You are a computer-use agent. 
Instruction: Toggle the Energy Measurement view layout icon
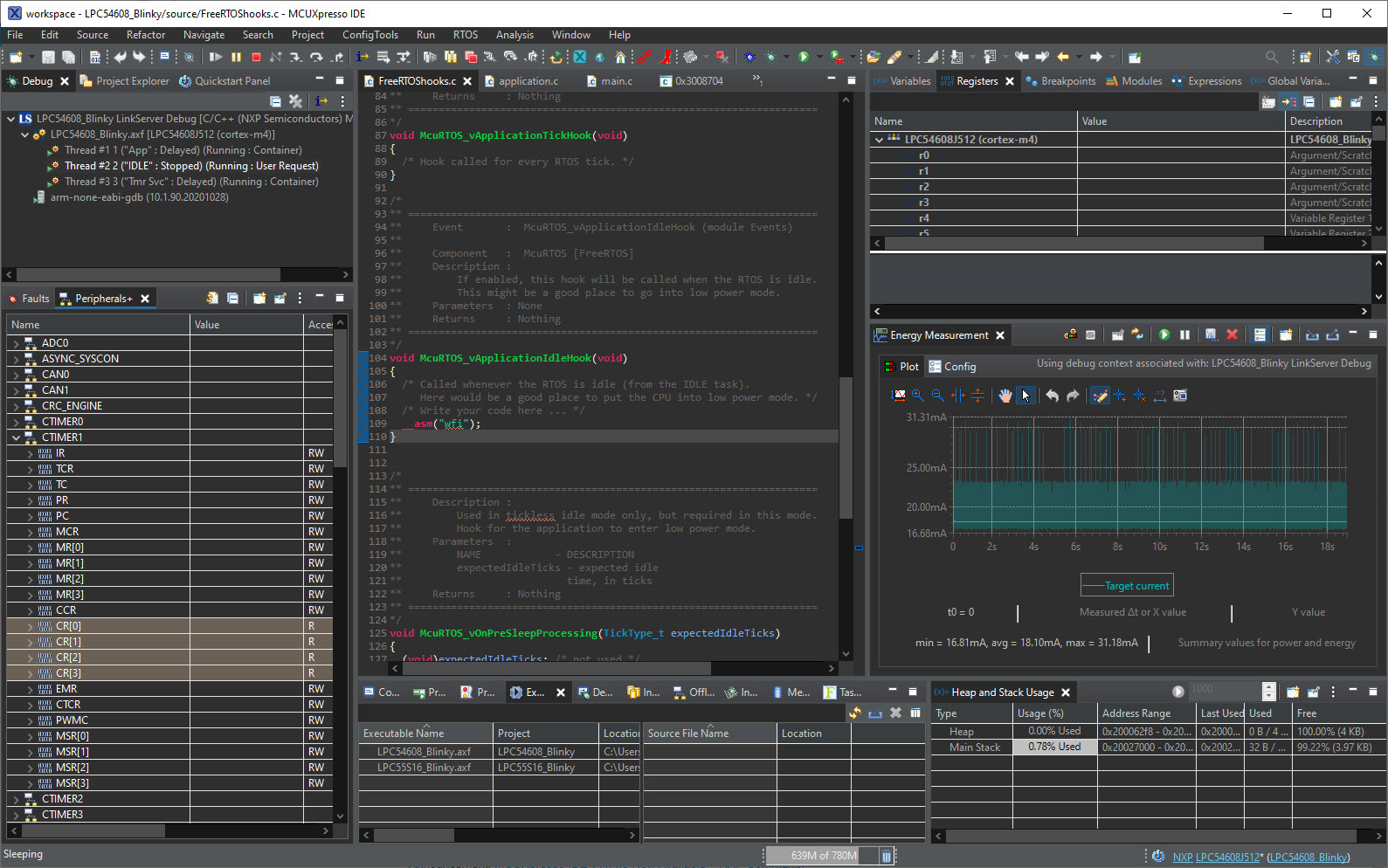(x=1260, y=334)
